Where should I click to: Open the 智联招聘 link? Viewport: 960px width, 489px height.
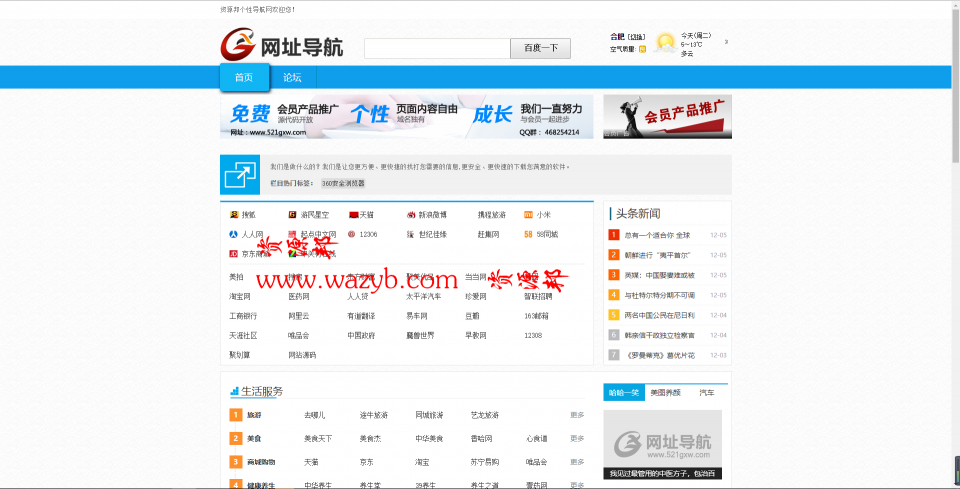click(x=538, y=296)
